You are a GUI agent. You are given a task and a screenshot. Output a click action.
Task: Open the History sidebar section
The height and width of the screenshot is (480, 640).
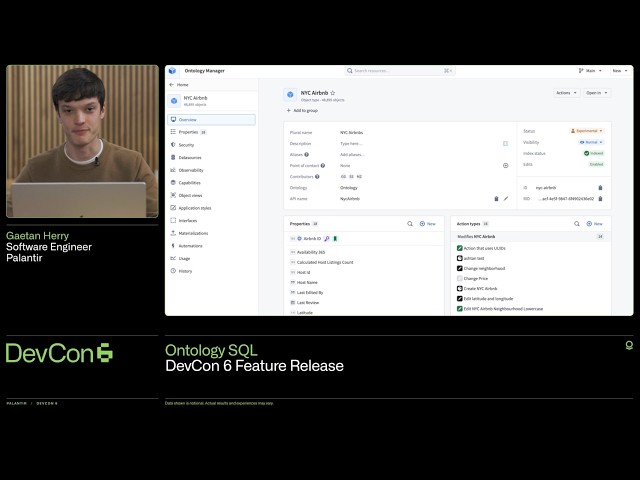211,271
